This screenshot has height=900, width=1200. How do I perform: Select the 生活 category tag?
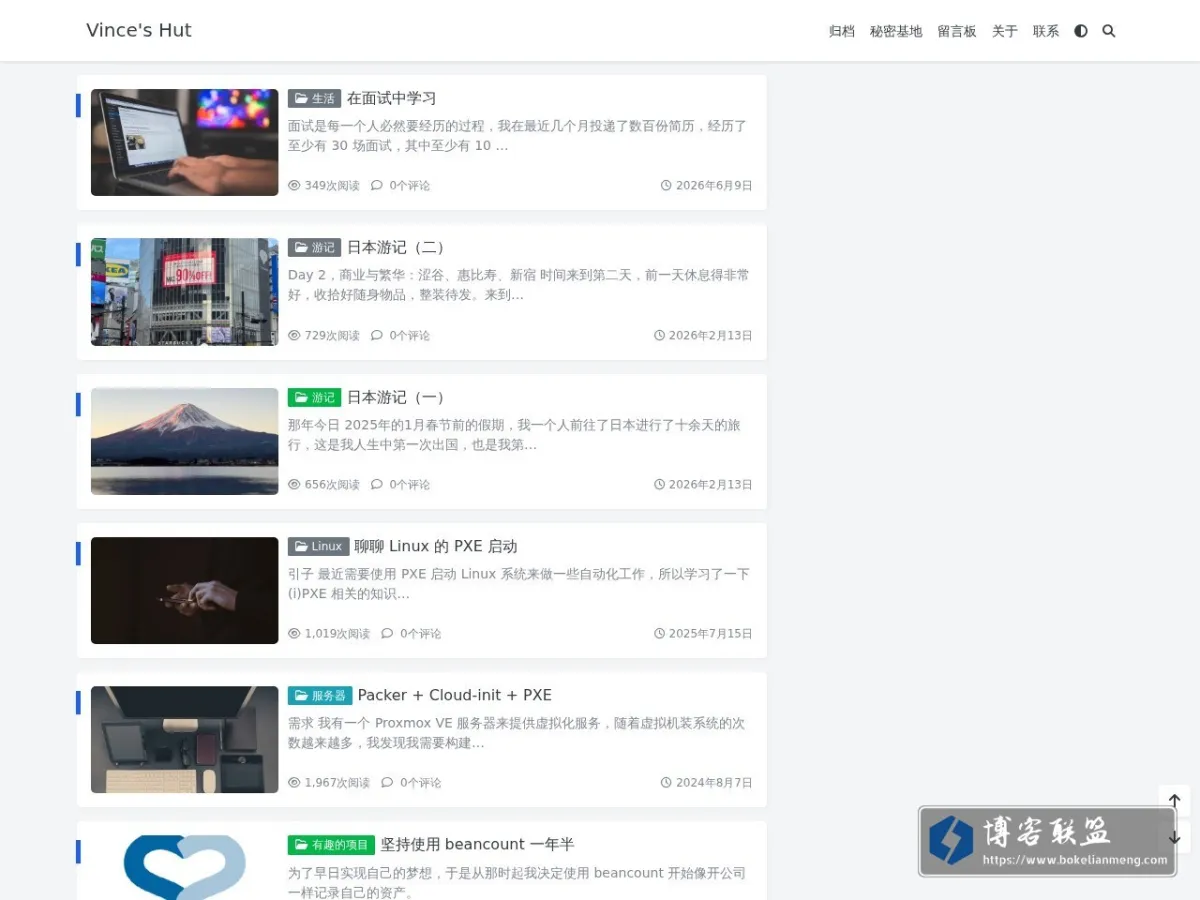[x=314, y=98]
